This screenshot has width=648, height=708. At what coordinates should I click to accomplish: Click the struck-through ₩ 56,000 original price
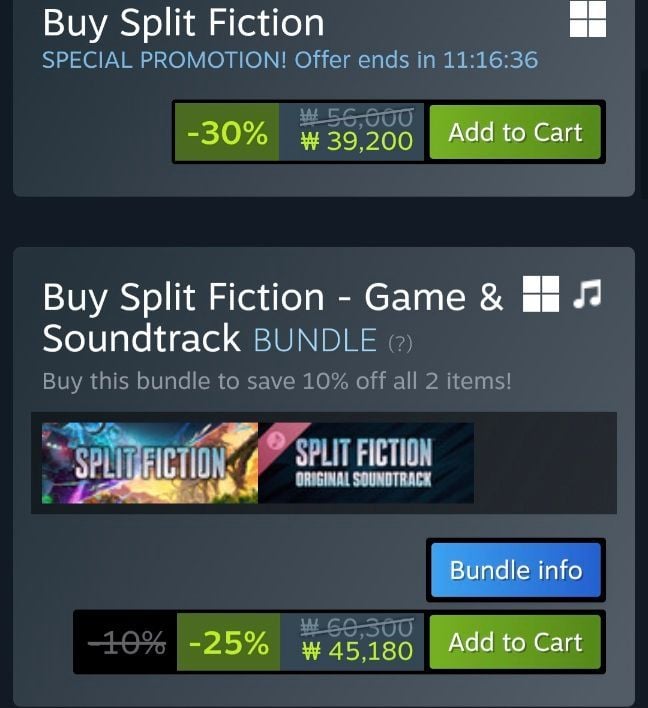point(356,117)
